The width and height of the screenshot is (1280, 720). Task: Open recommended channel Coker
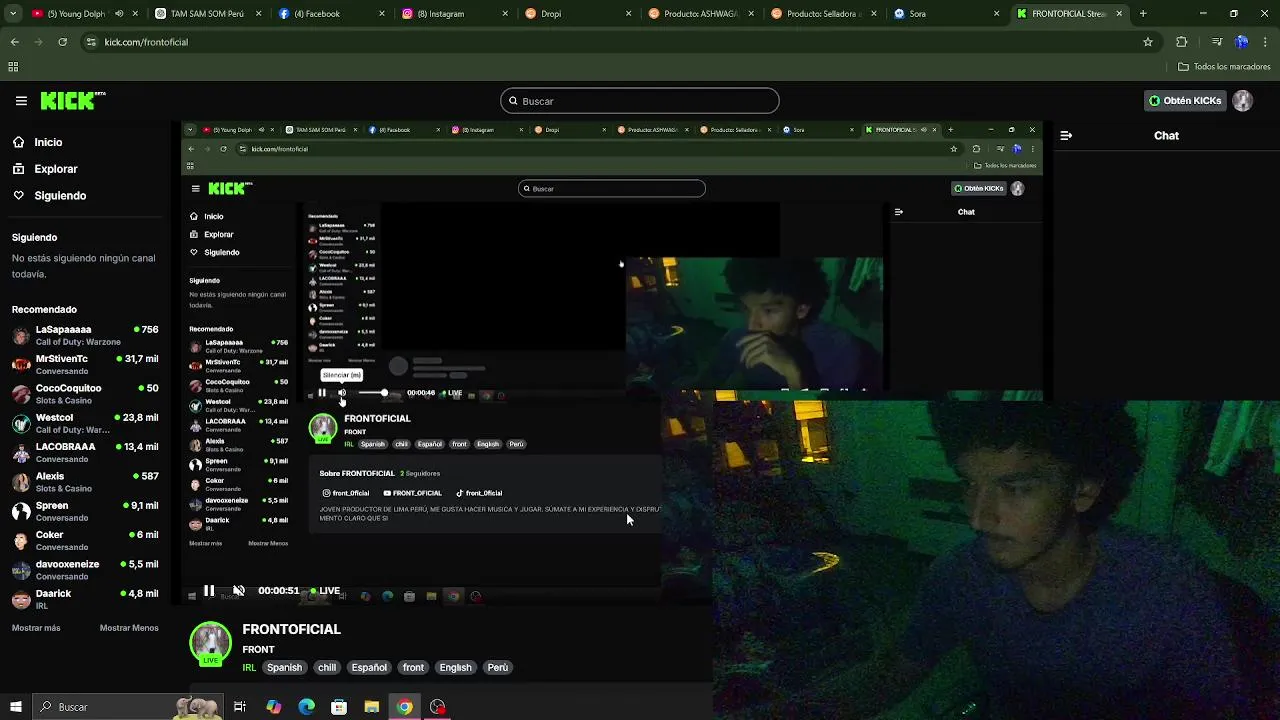coord(85,541)
